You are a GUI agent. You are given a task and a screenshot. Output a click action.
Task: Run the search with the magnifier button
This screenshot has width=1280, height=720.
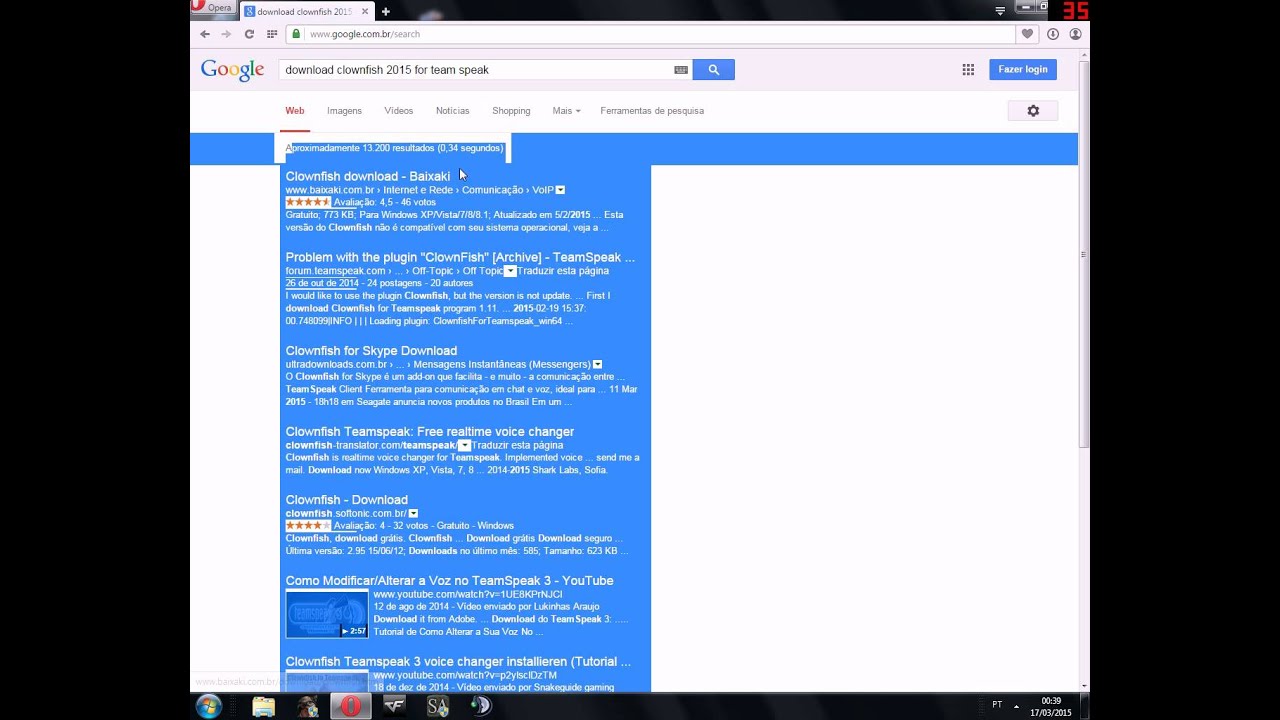[x=714, y=70]
